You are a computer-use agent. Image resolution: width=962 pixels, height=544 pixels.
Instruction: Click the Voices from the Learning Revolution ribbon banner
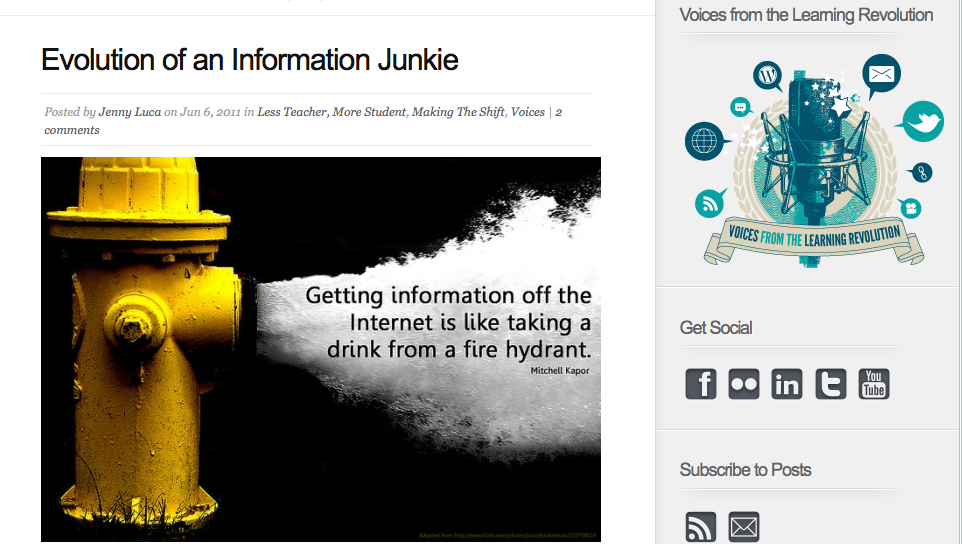[x=813, y=239]
